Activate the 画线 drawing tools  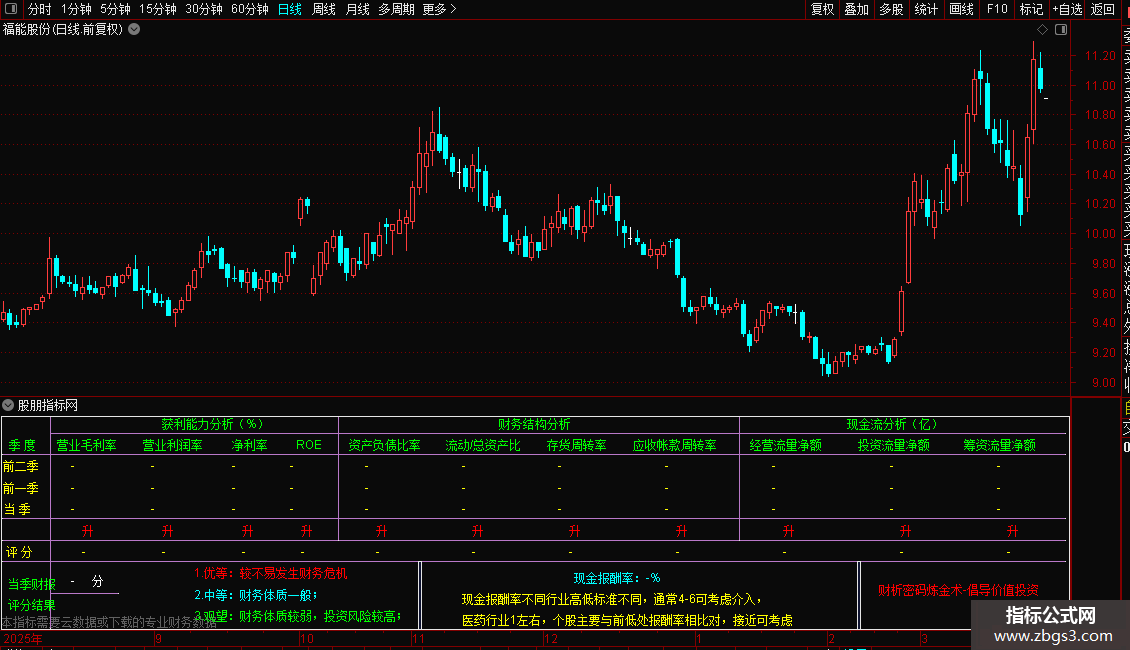pyautogui.click(x=961, y=9)
